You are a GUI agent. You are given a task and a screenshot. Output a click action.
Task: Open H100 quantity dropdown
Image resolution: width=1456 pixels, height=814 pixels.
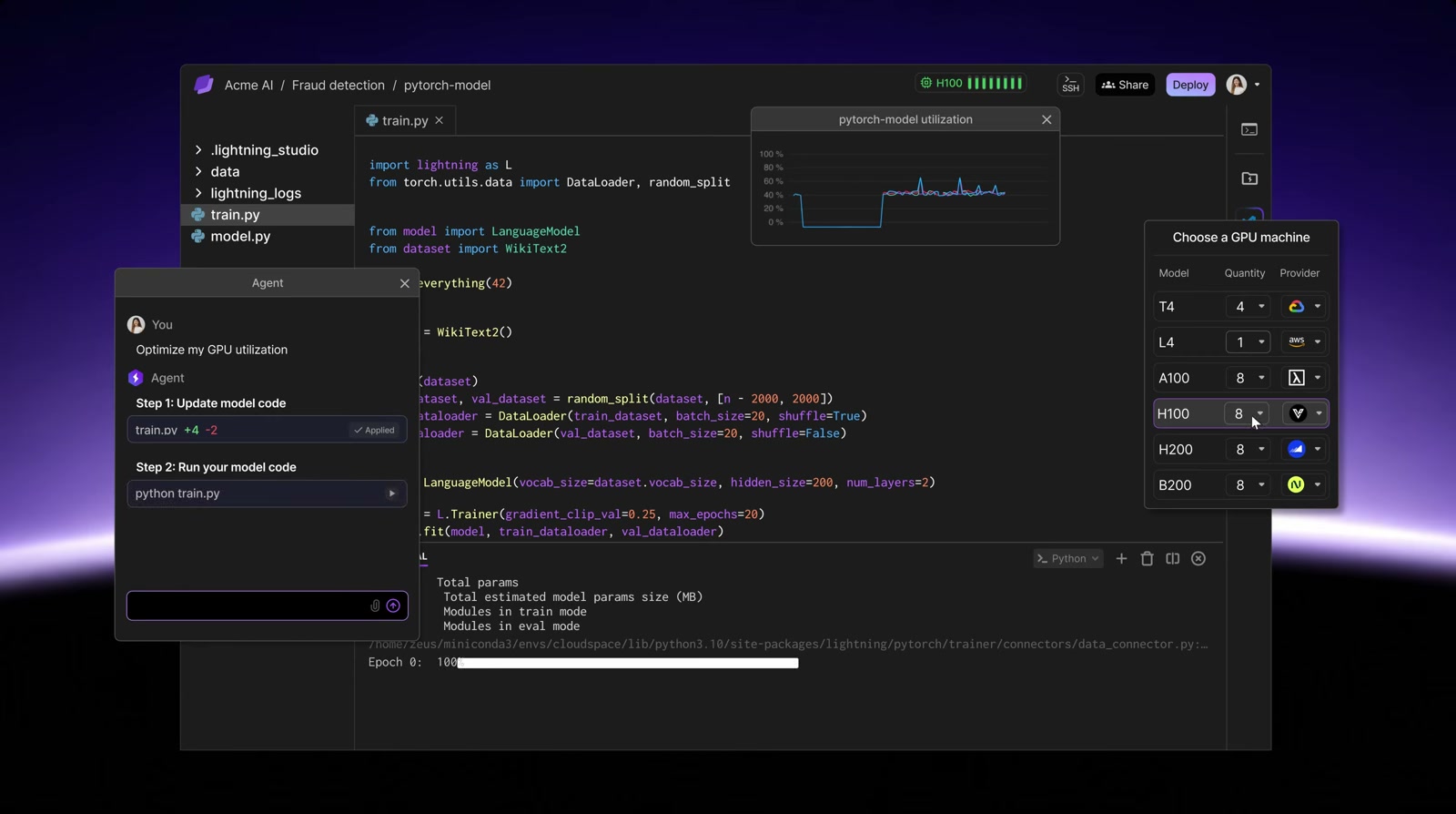(1247, 413)
